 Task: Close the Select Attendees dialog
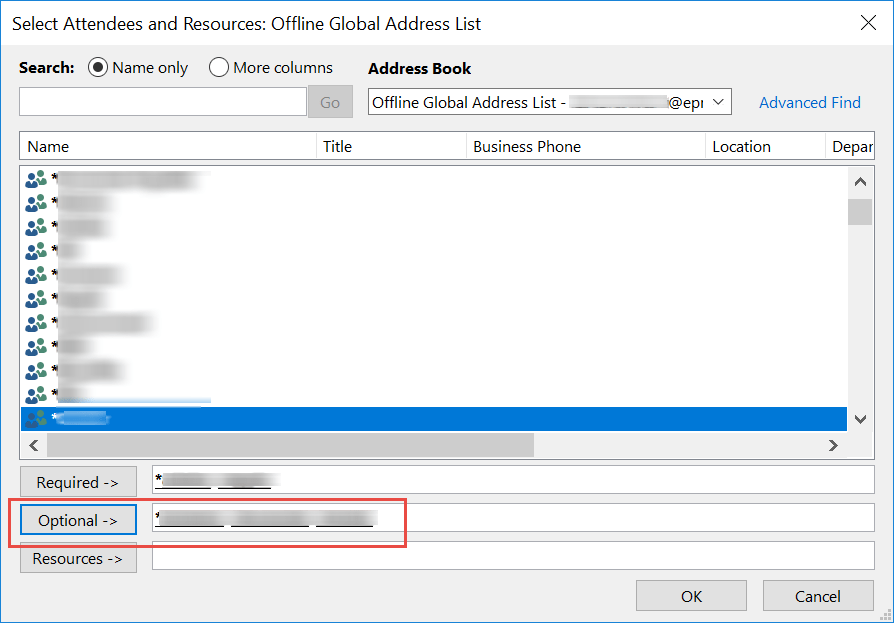[x=868, y=23]
